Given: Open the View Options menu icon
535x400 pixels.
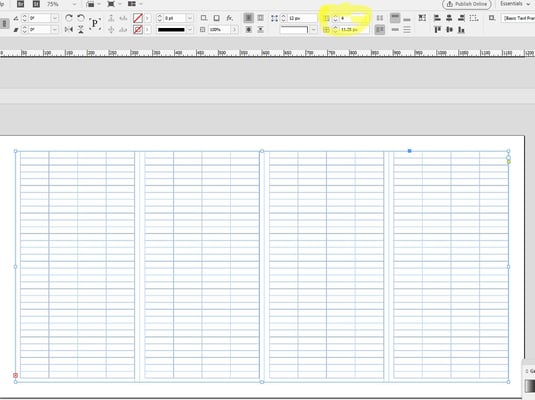Looking at the screenshot, I should pyautogui.click(x=90, y=4).
